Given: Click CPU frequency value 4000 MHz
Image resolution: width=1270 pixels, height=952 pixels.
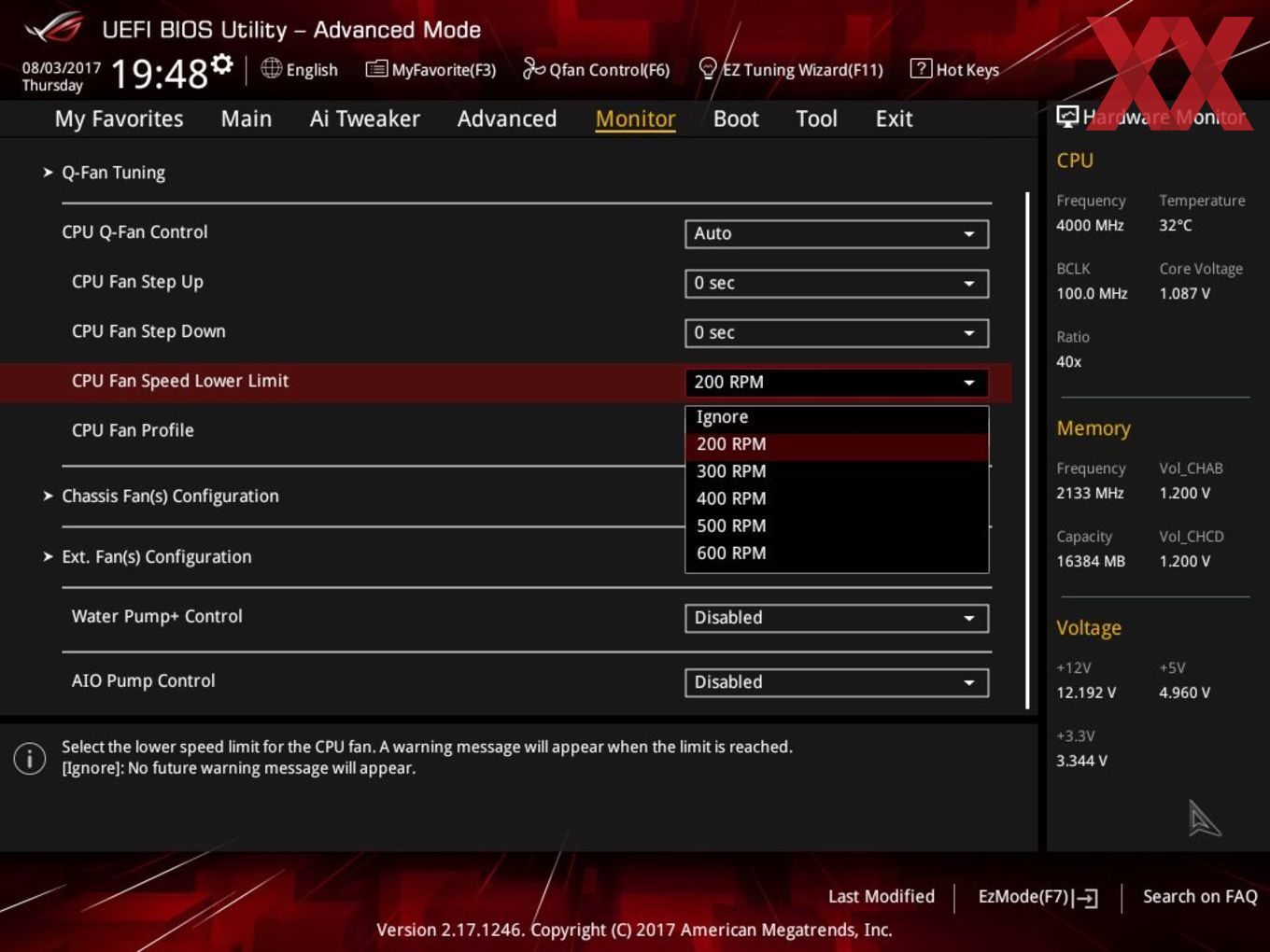Looking at the screenshot, I should [x=1090, y=225].
